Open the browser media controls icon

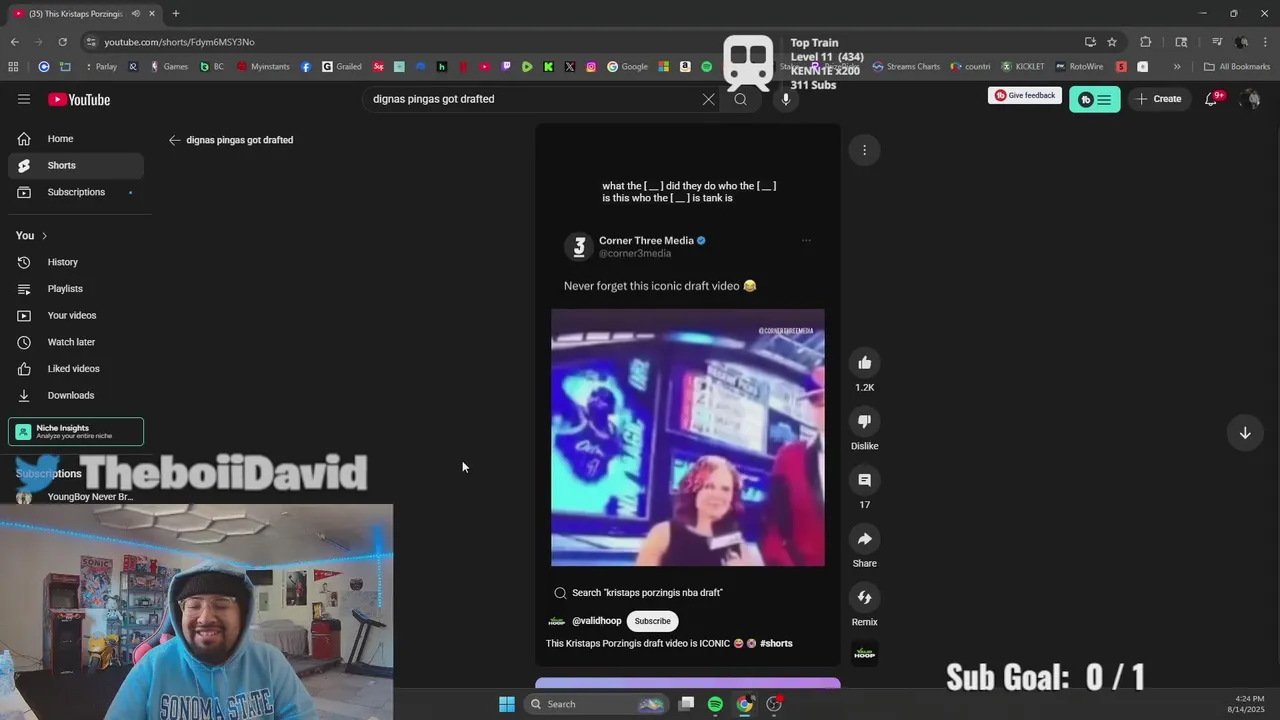coord(1216,42)
